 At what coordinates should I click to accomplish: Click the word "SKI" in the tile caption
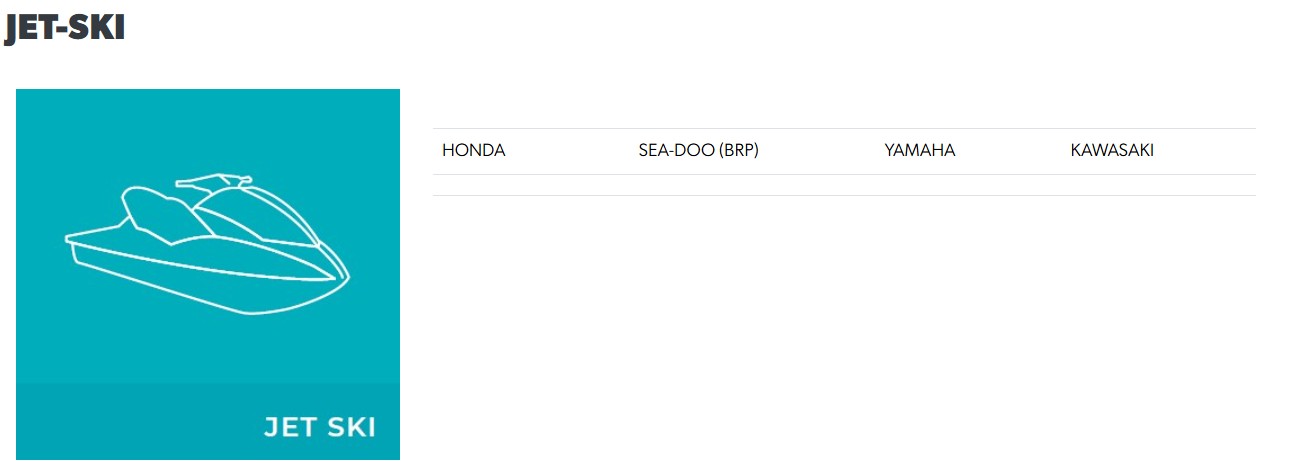pos(349,427)
